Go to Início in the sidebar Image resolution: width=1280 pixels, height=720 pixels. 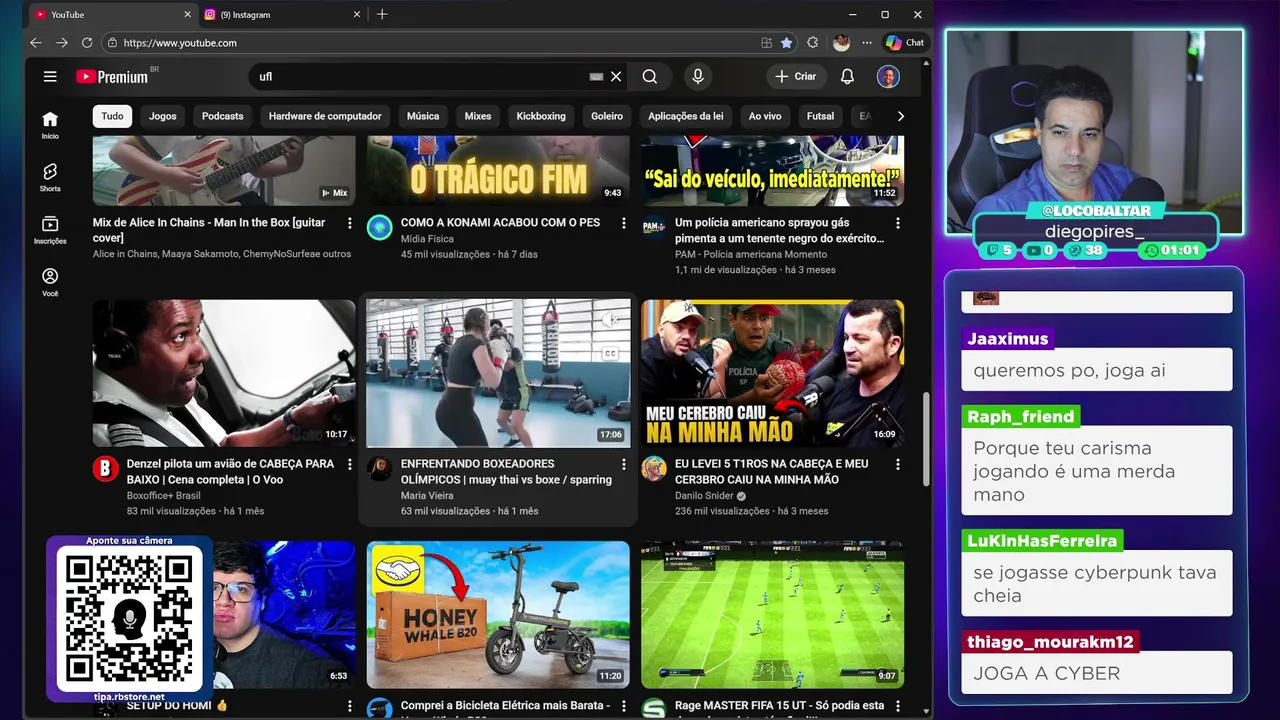point(50,125)
